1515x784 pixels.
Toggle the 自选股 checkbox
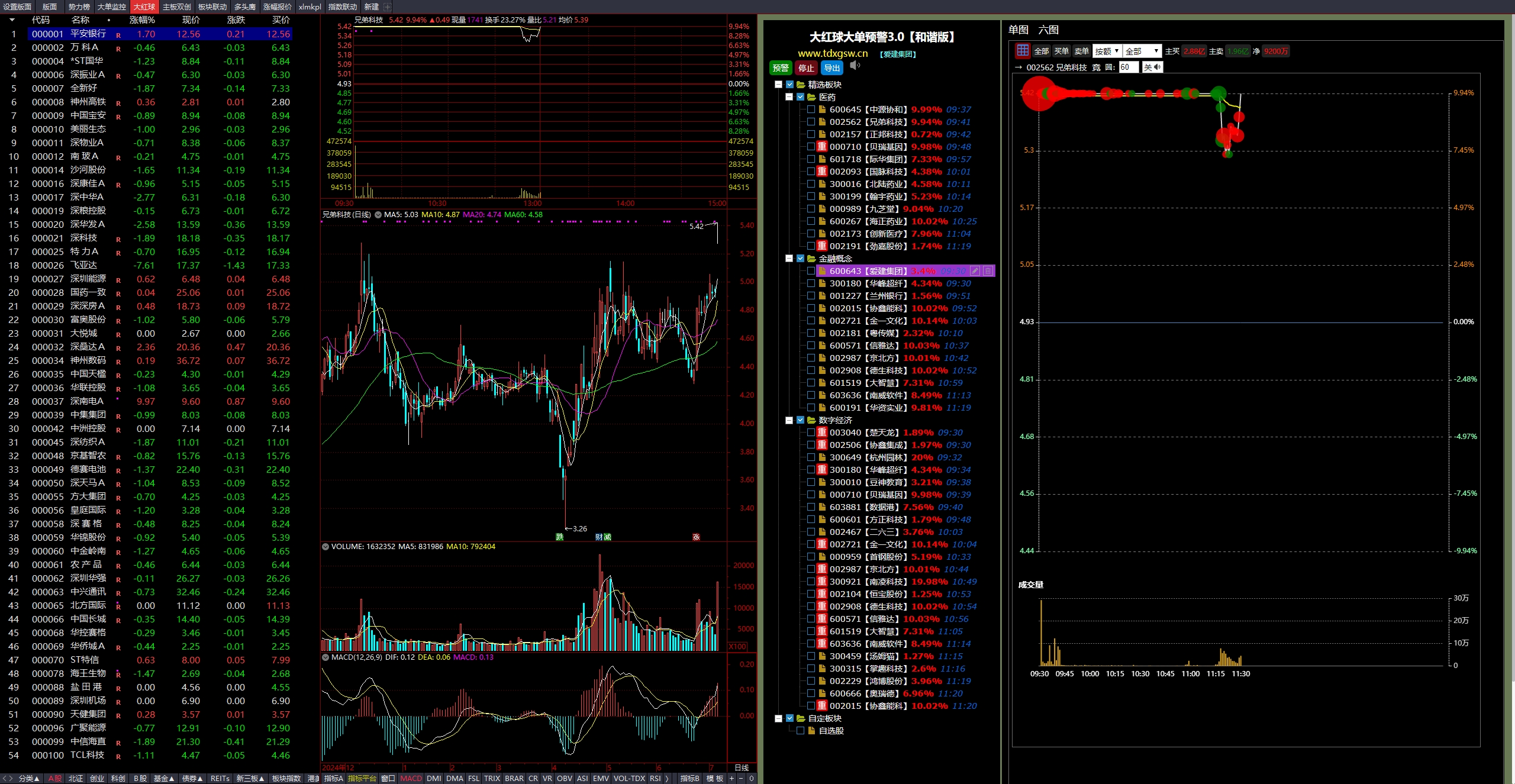point(800,731)
